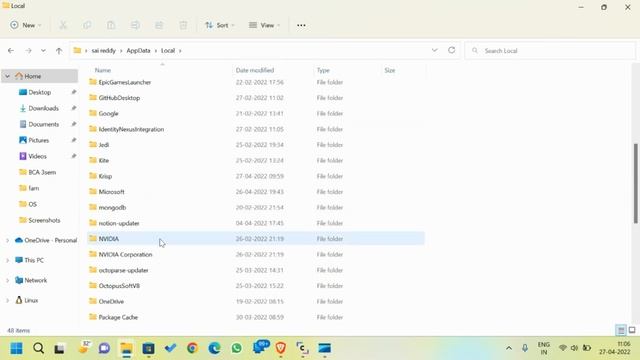Open Desktop in quick access
Screen dimensions: 640x360
point(40,92)
